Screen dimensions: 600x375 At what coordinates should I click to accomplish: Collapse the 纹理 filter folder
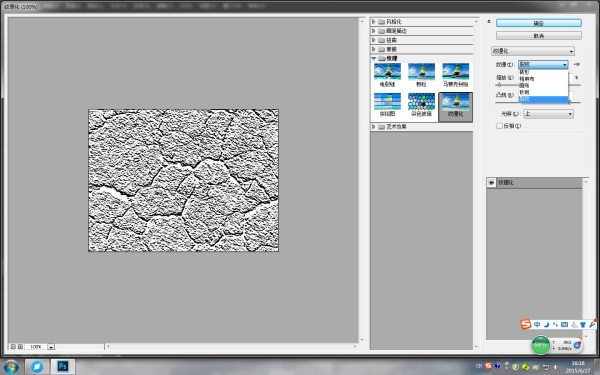(373, 59)
